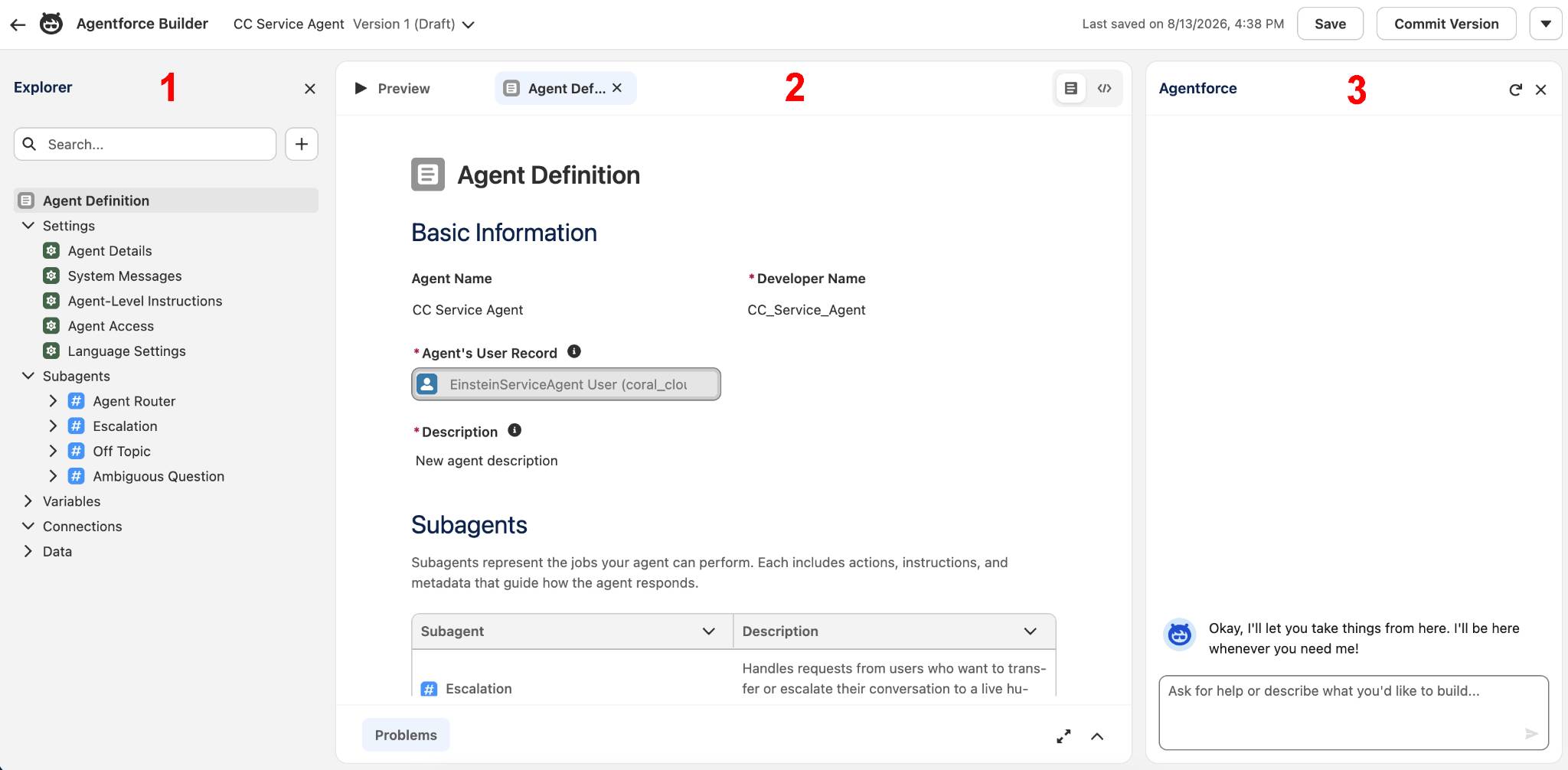Click gear icon beside Agent-Level Instructions

(51, 301)
